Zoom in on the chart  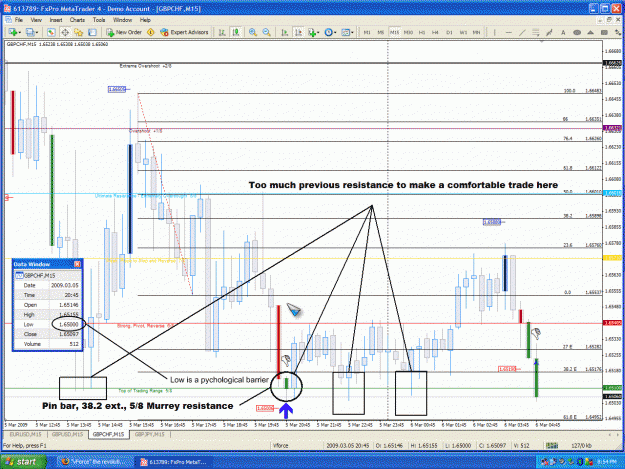pos(253,32)
